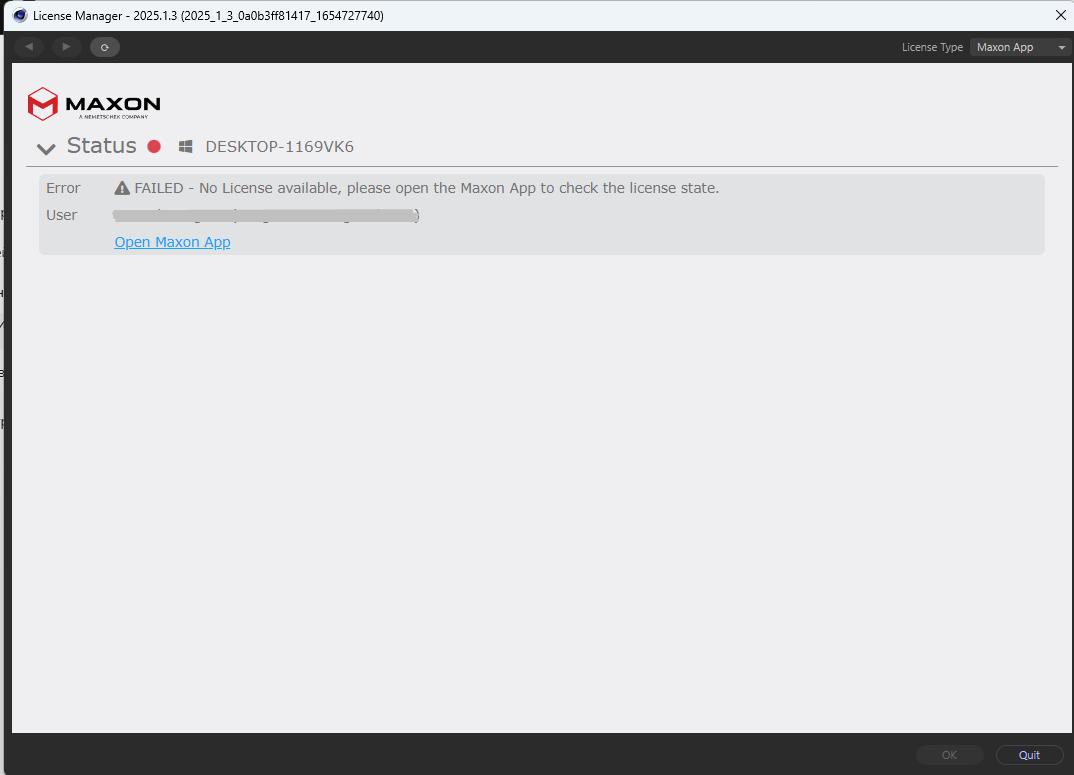1074x775 pixels.
Task: Click the Status heading
Action: pyautogui.click(x=101, y=145)
